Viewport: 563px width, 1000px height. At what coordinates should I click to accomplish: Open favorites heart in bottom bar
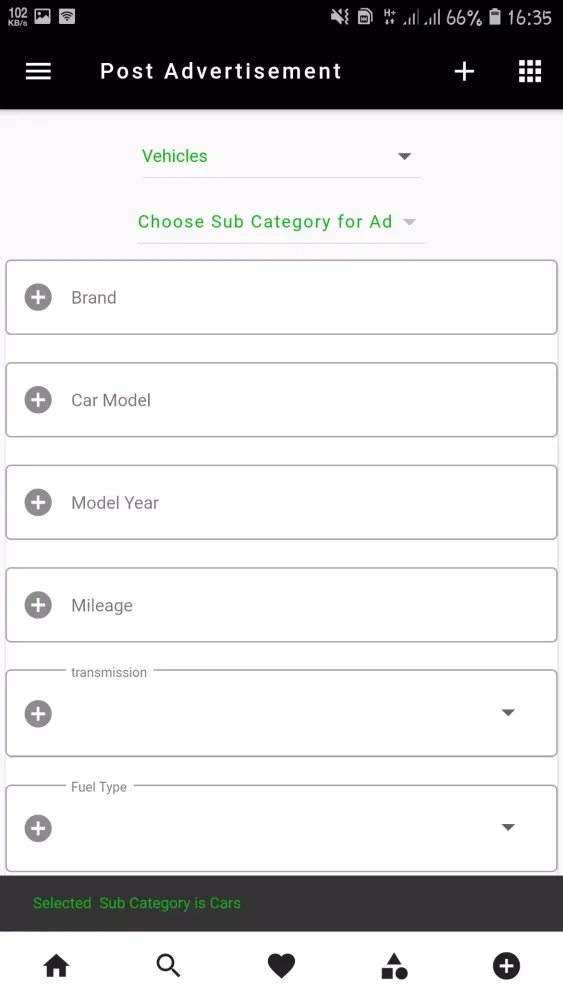click(281, 966)
